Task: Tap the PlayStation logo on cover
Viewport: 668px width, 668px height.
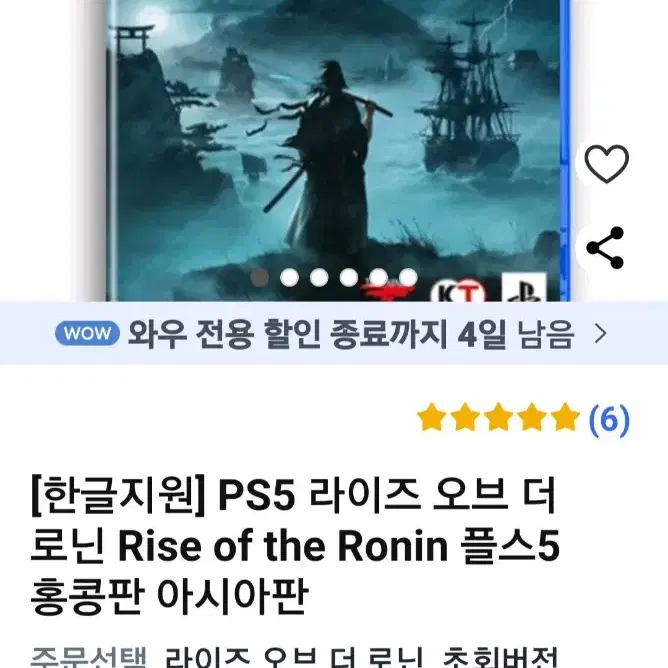Action: point(524,287)
